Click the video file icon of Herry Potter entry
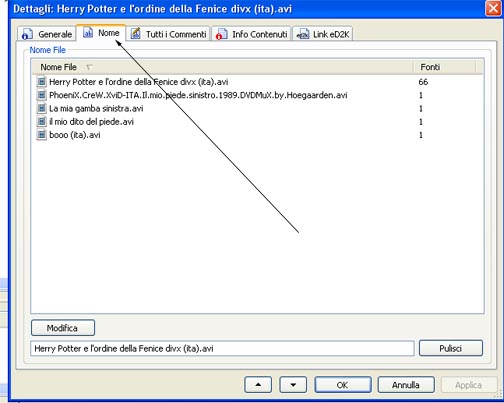The image size is (504, 403). 41,82
